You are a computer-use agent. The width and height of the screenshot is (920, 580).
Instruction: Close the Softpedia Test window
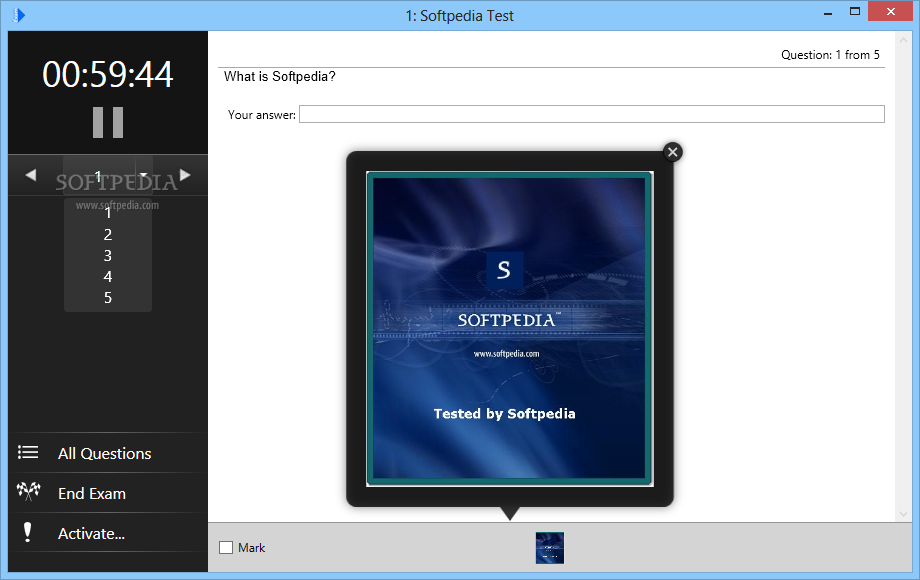(x=891, y=12)
